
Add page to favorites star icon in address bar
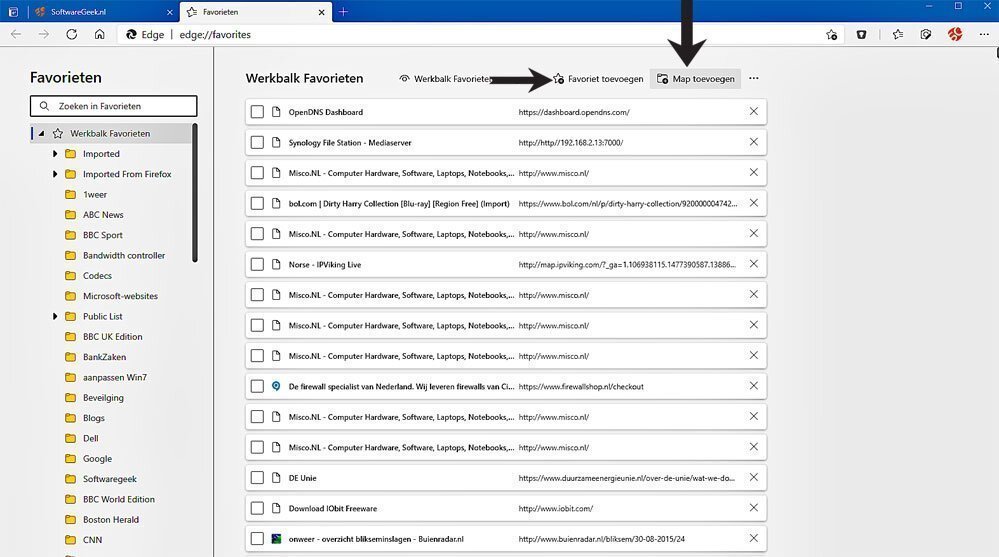pyautogui.click(x=831, y=34)
